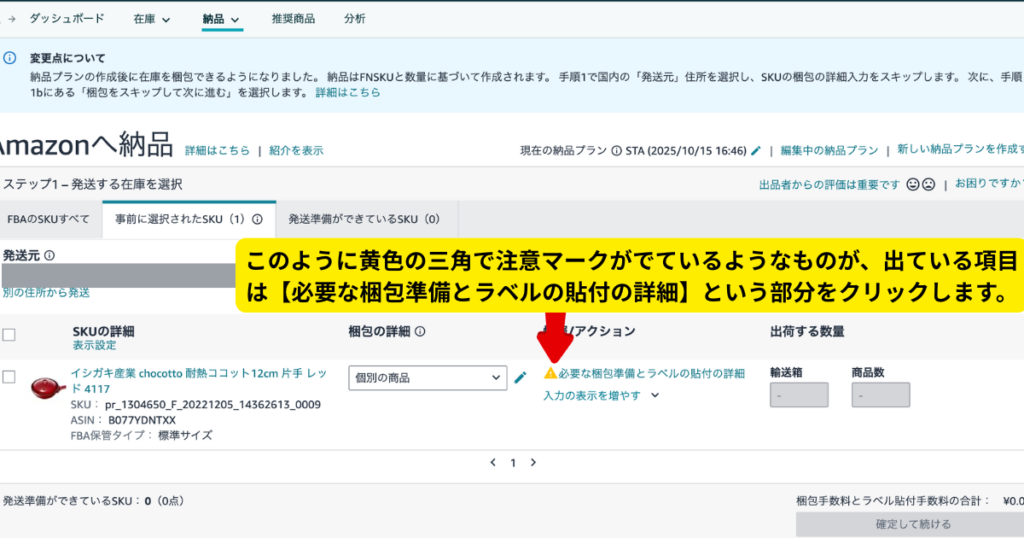Open the 個別の商品 packing type dropdown
Screen dimensions: 1024x538
(x=427, y=378)
